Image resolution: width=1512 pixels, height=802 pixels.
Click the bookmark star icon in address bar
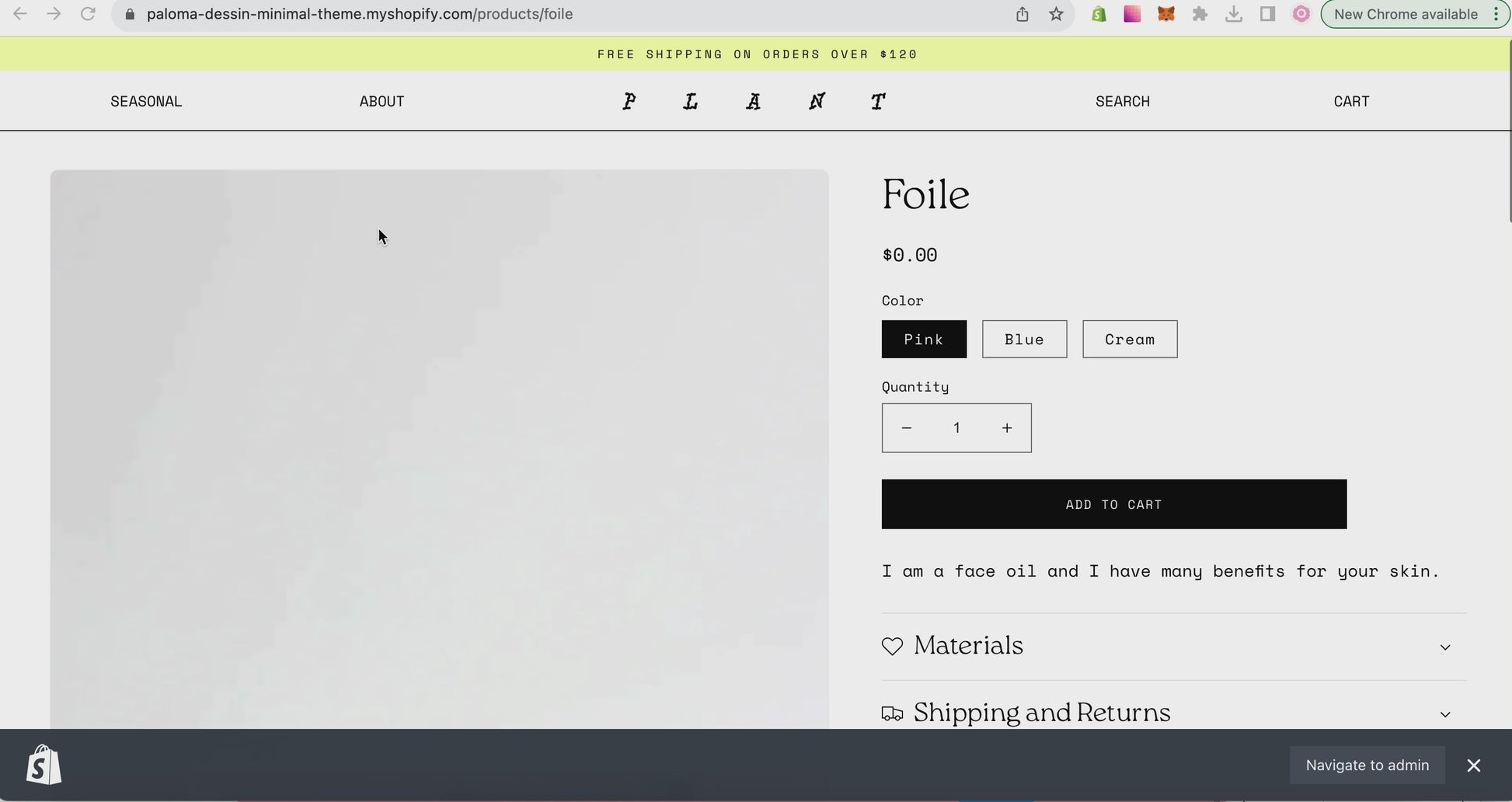(x=1056, y=14)
